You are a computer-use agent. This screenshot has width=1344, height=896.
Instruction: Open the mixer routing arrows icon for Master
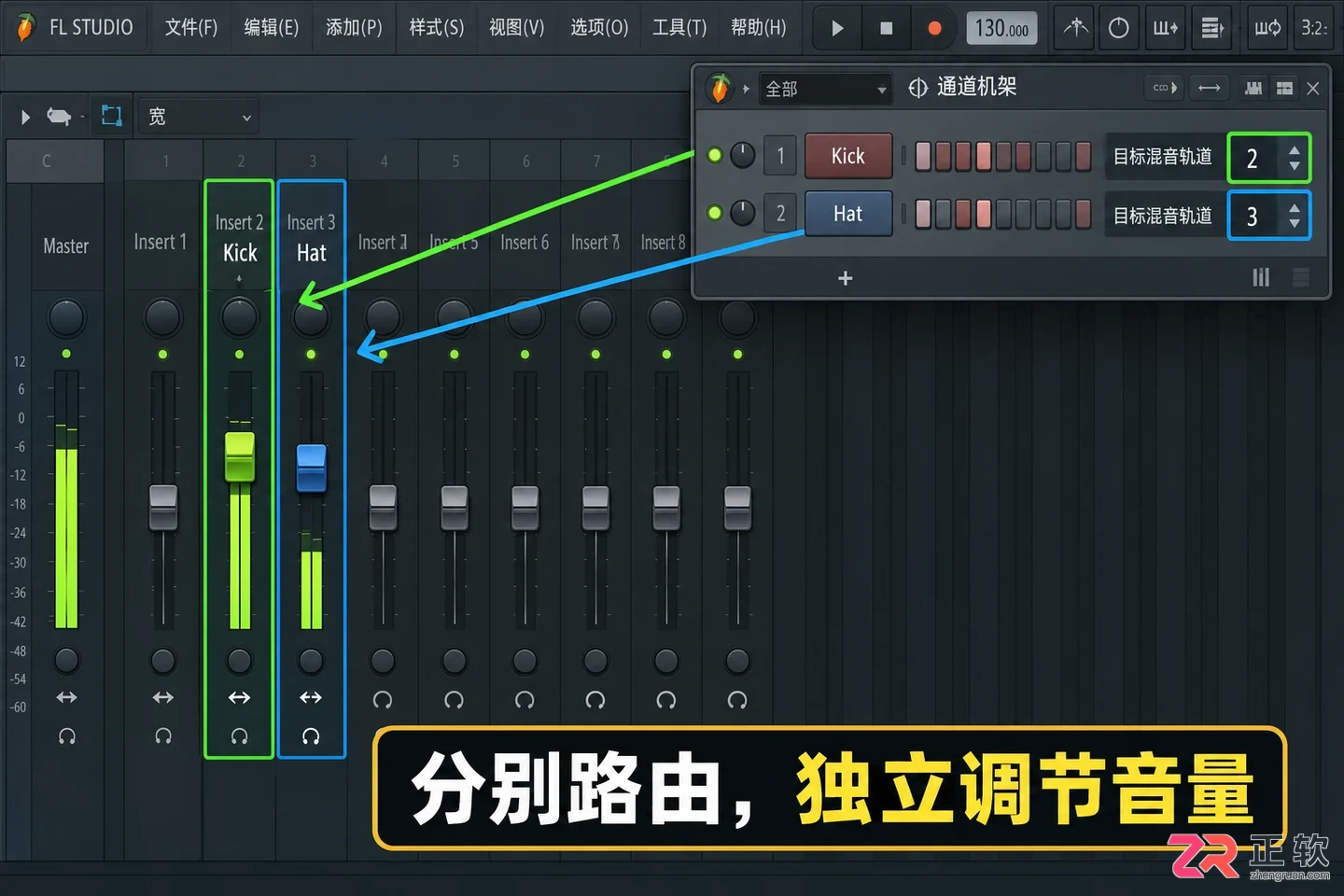(x=66, y=697)
